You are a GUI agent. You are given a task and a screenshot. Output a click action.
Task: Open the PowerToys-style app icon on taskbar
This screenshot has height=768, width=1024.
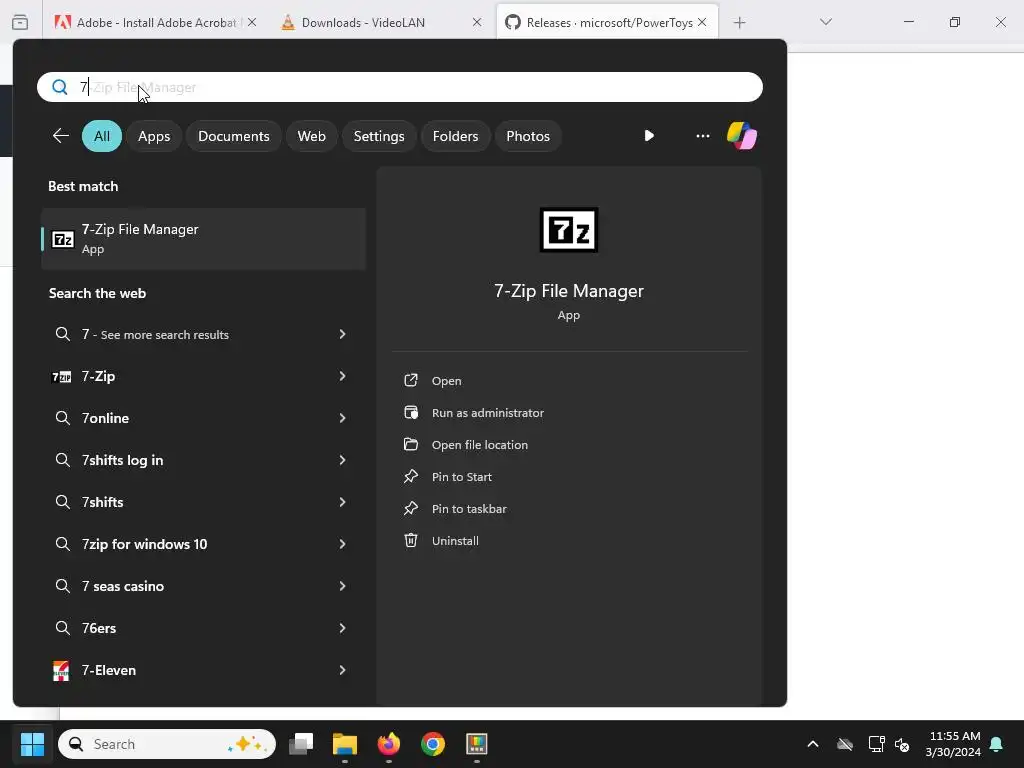[x=477, y=744]
